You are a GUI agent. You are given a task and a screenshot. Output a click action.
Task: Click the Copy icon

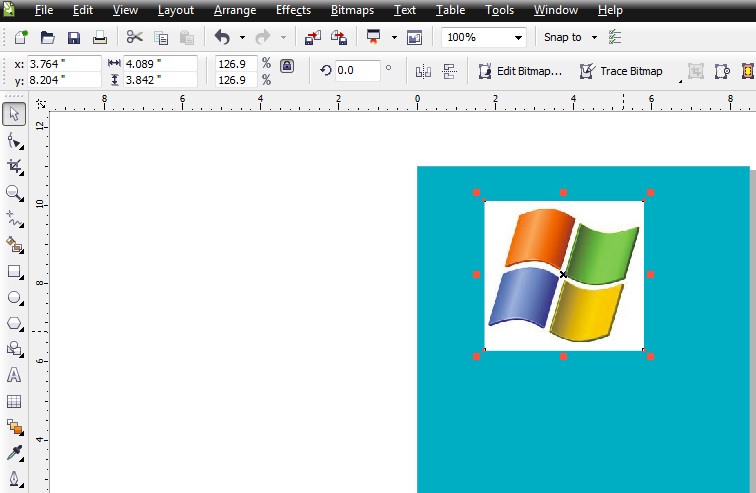pyautogui.click(x=161, y=38)
